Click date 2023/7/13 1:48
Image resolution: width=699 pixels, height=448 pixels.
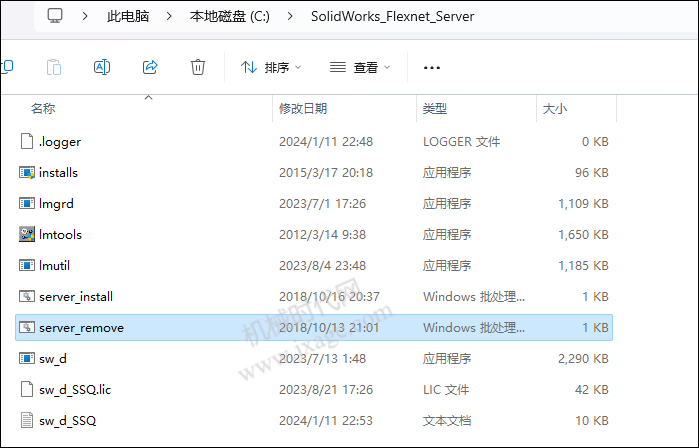[x=322, y=358]
